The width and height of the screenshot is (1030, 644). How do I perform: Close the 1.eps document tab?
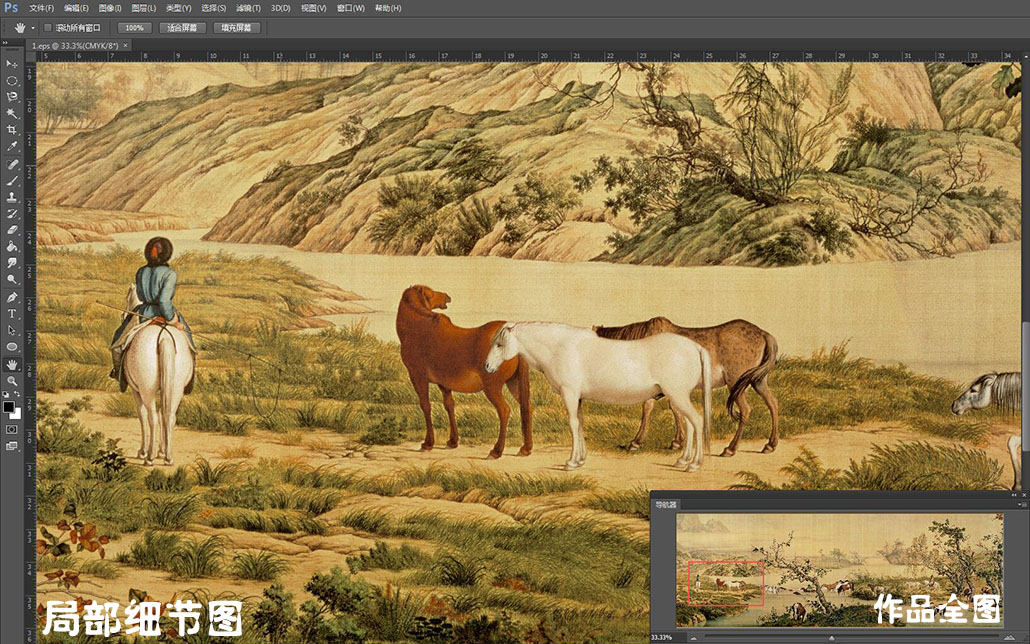point(125,46)
